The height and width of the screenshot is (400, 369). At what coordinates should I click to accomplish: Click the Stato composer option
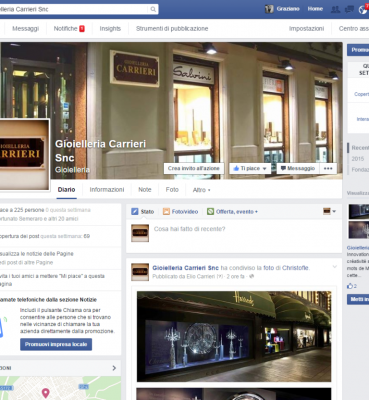pos(142,211)
